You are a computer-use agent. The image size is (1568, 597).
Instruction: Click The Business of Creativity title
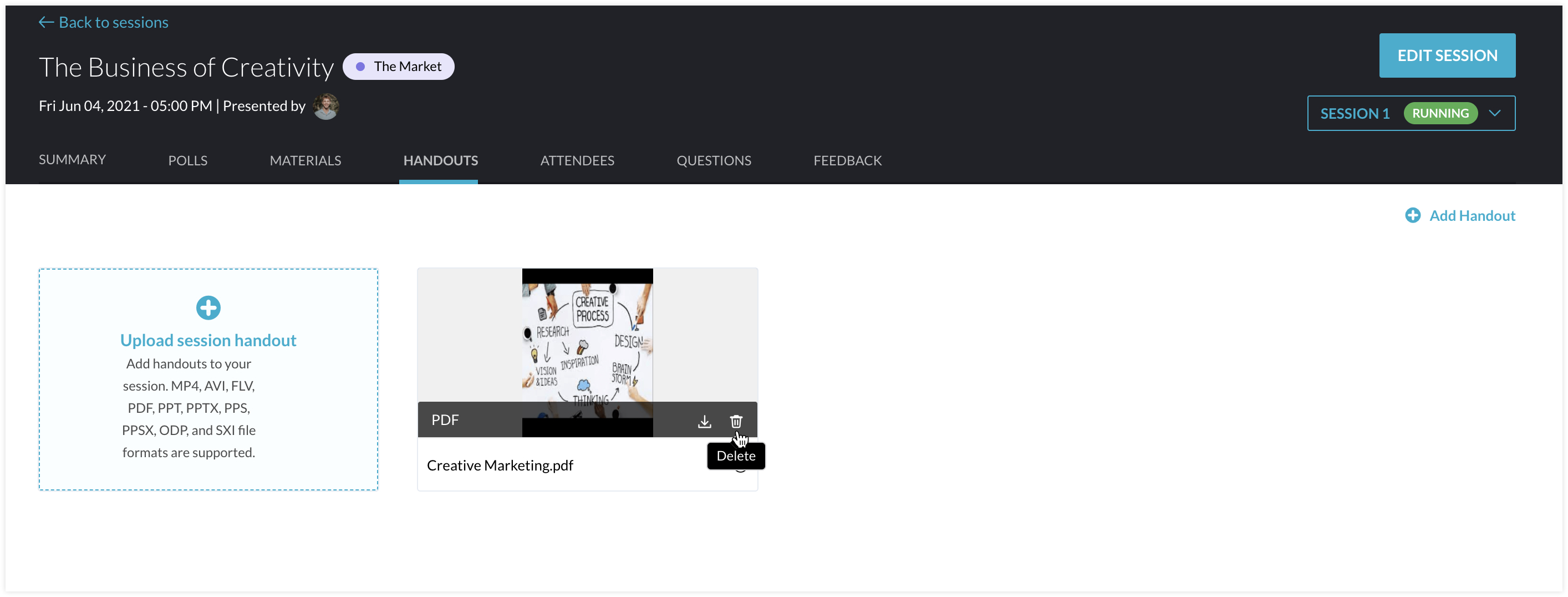click(186, 67)
